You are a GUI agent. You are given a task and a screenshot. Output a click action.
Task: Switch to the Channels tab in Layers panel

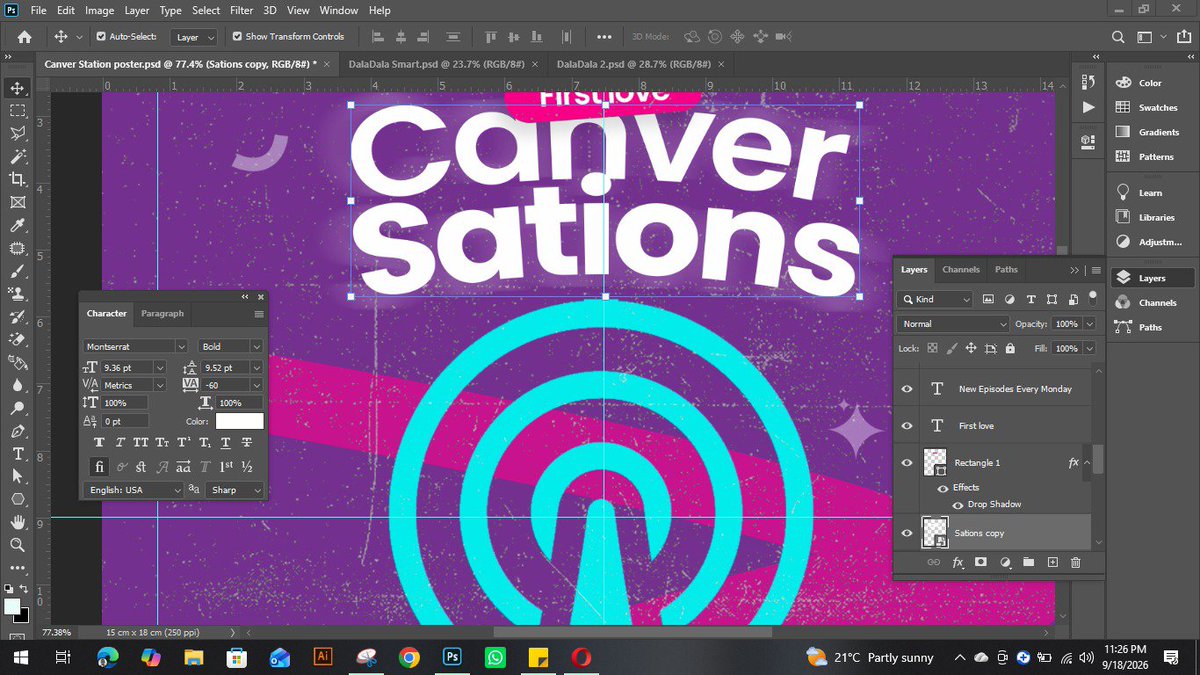point(961,269)
